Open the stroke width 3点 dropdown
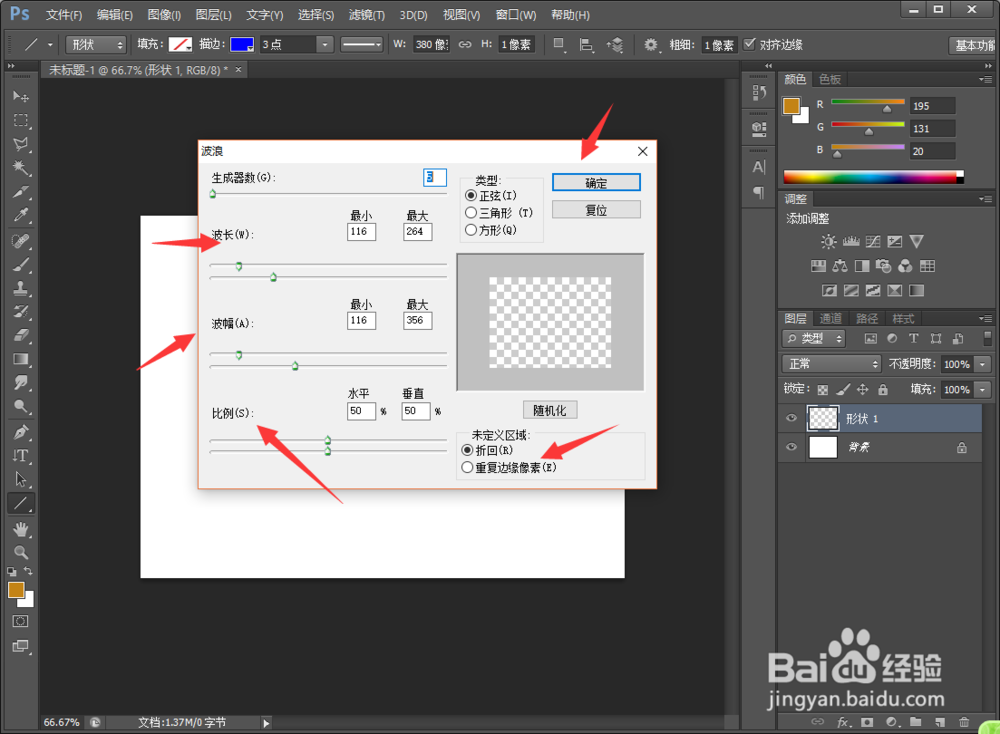 325,45
